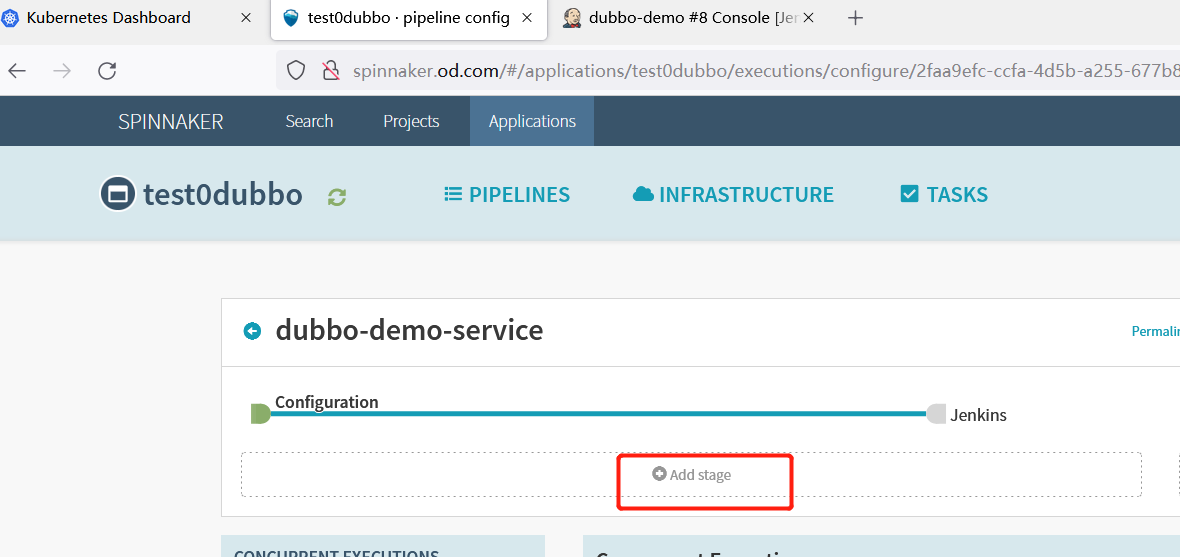The height and width of the screenshot is (557, 1180).
Task: Select the Configuration stage node
Action: tap(260, 414)
